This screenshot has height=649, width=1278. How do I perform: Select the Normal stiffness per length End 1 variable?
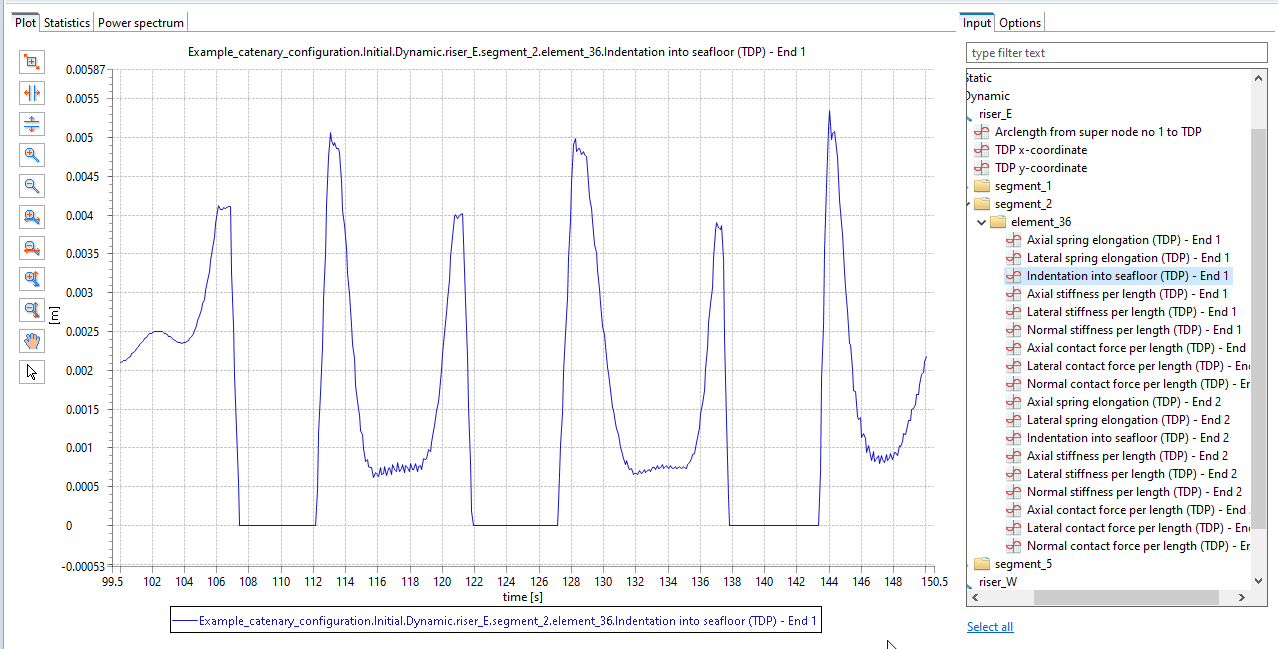(1123, 329)
